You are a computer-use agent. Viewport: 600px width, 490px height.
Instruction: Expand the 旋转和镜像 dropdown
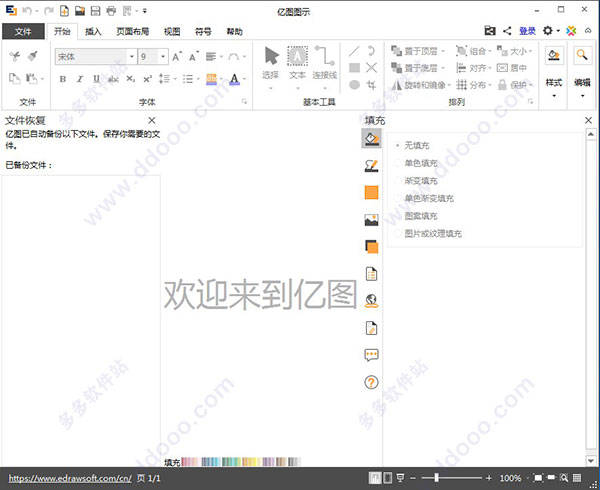click(x=449, y=85)
